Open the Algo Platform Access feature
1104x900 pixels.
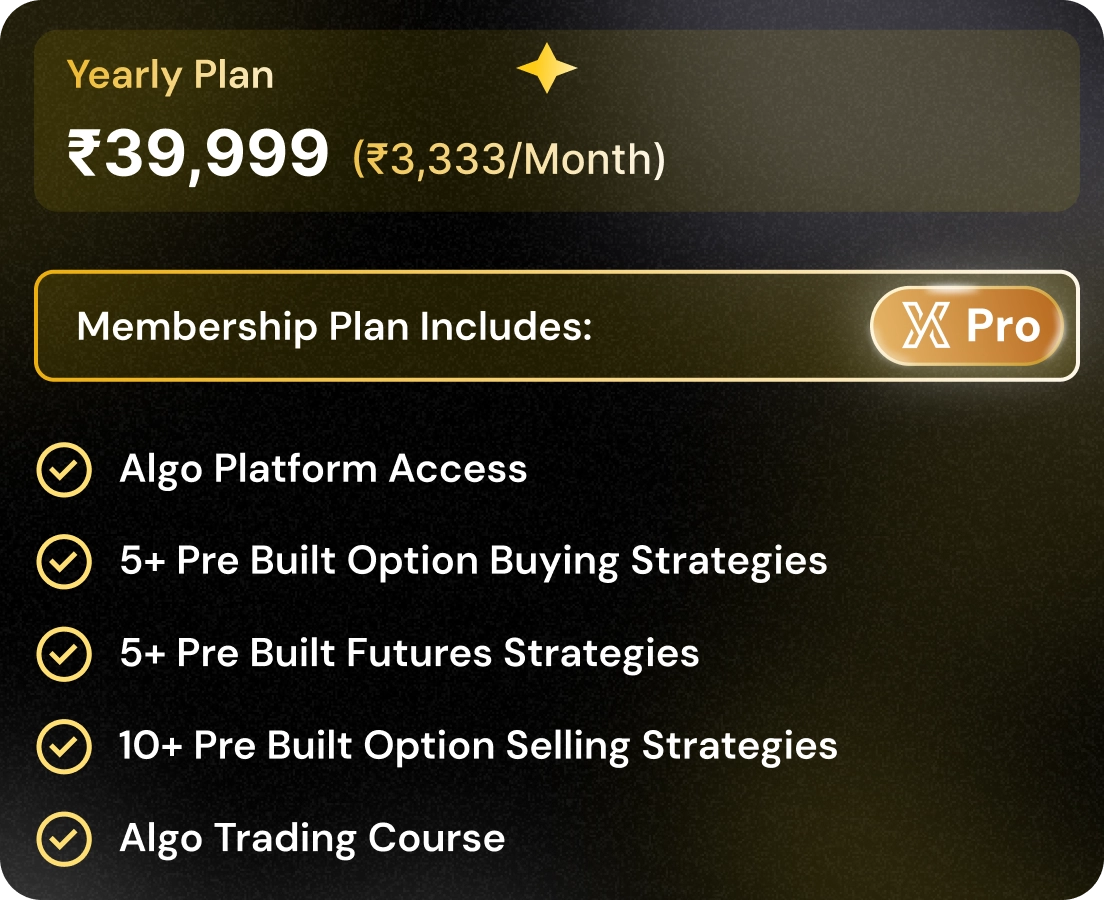322,469
